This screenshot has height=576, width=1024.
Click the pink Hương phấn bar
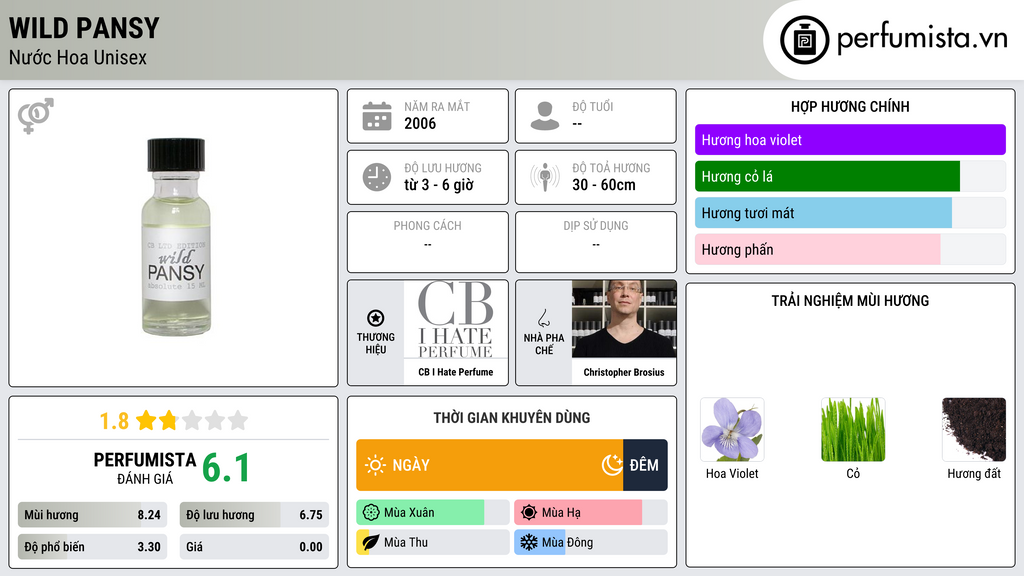818,249
